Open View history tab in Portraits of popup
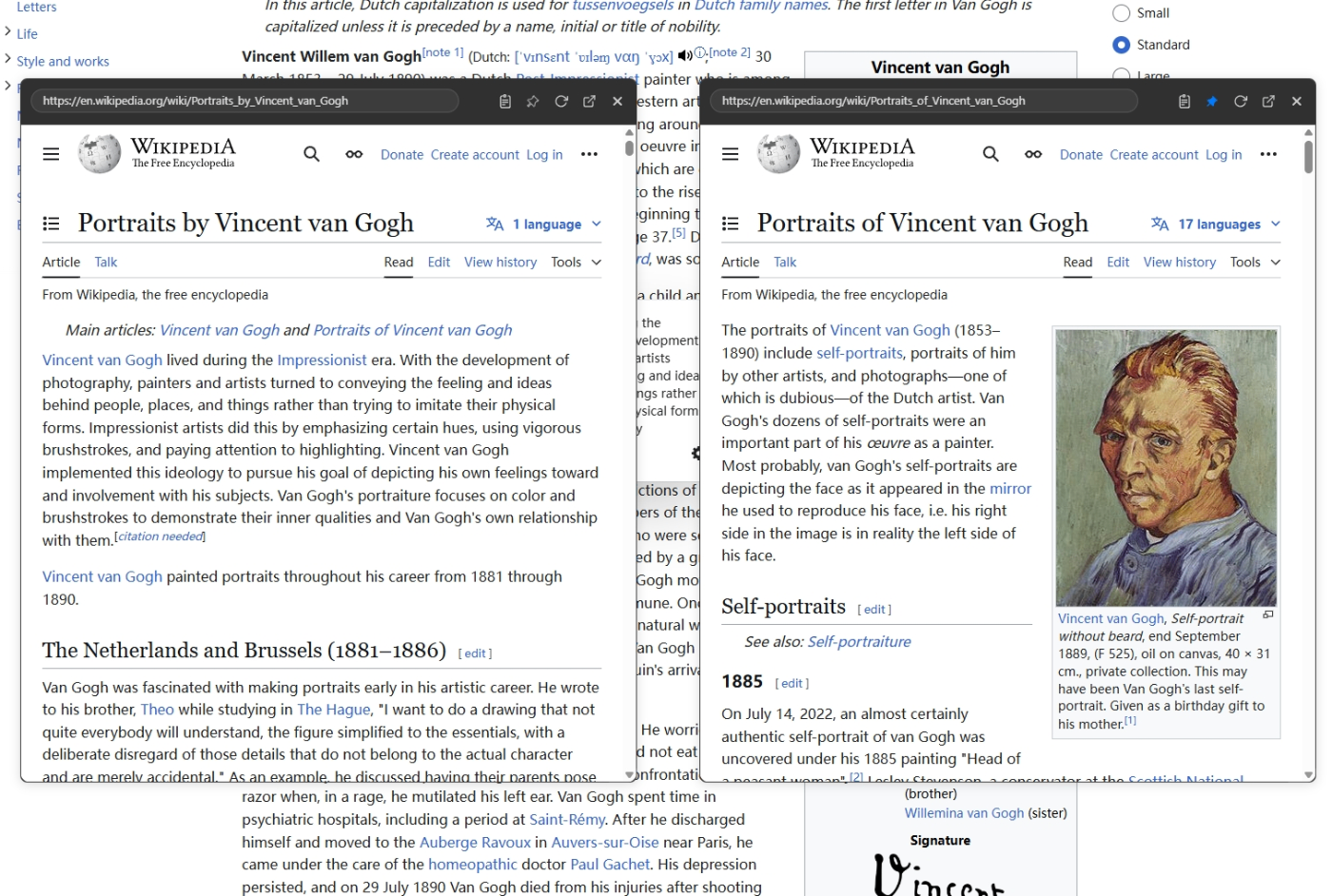 [1180, 263]
